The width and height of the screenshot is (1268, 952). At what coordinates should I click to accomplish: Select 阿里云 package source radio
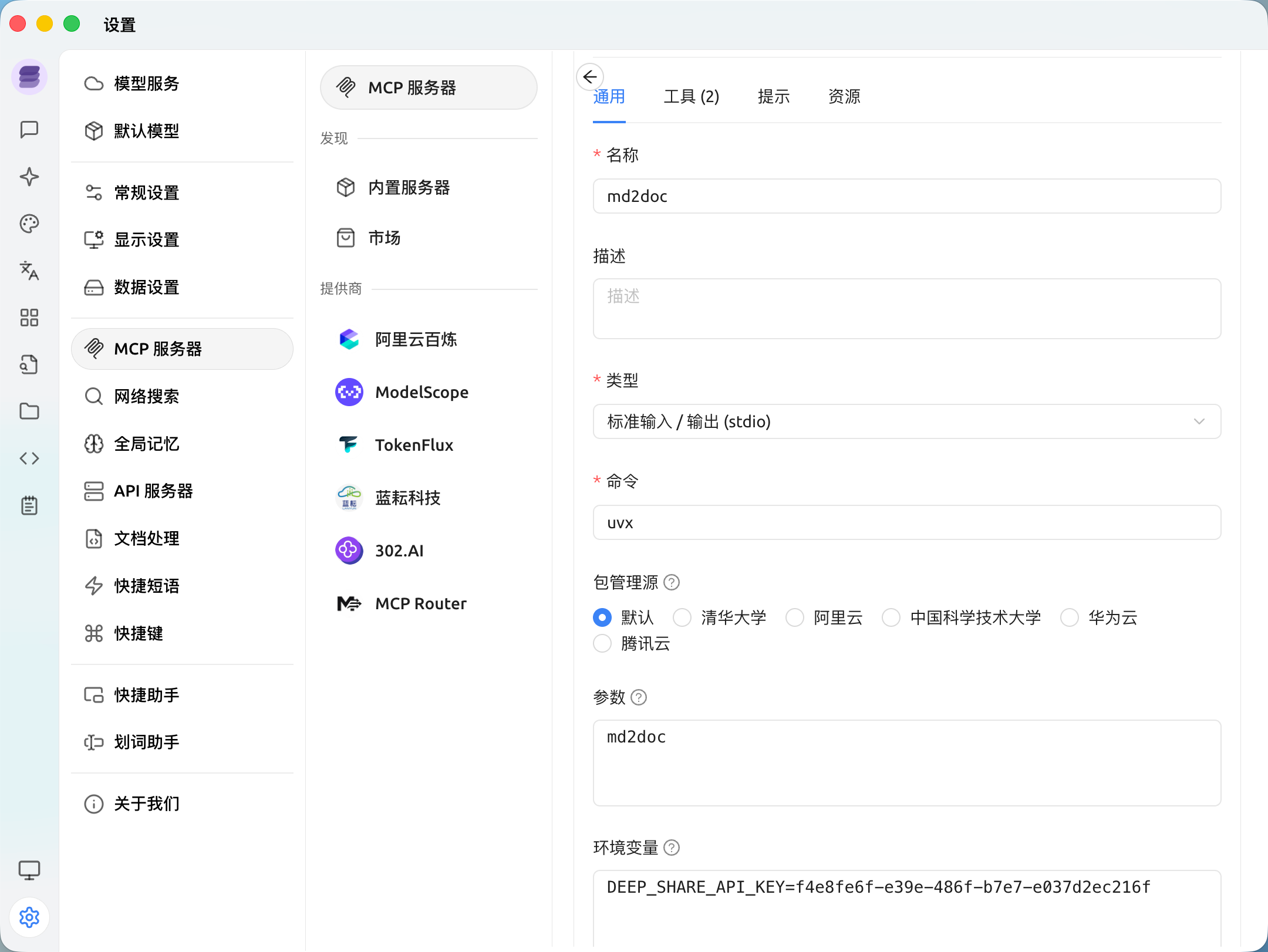(795, 617)
